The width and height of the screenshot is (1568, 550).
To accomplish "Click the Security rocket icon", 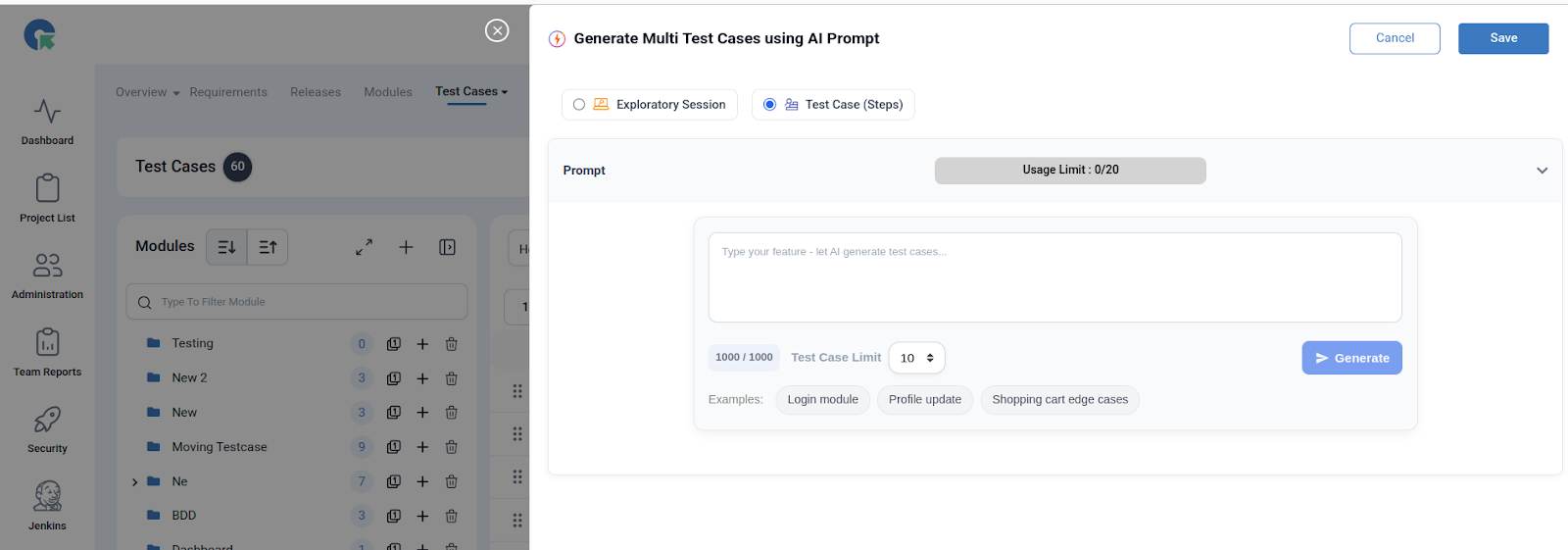I will click(47, 421).
